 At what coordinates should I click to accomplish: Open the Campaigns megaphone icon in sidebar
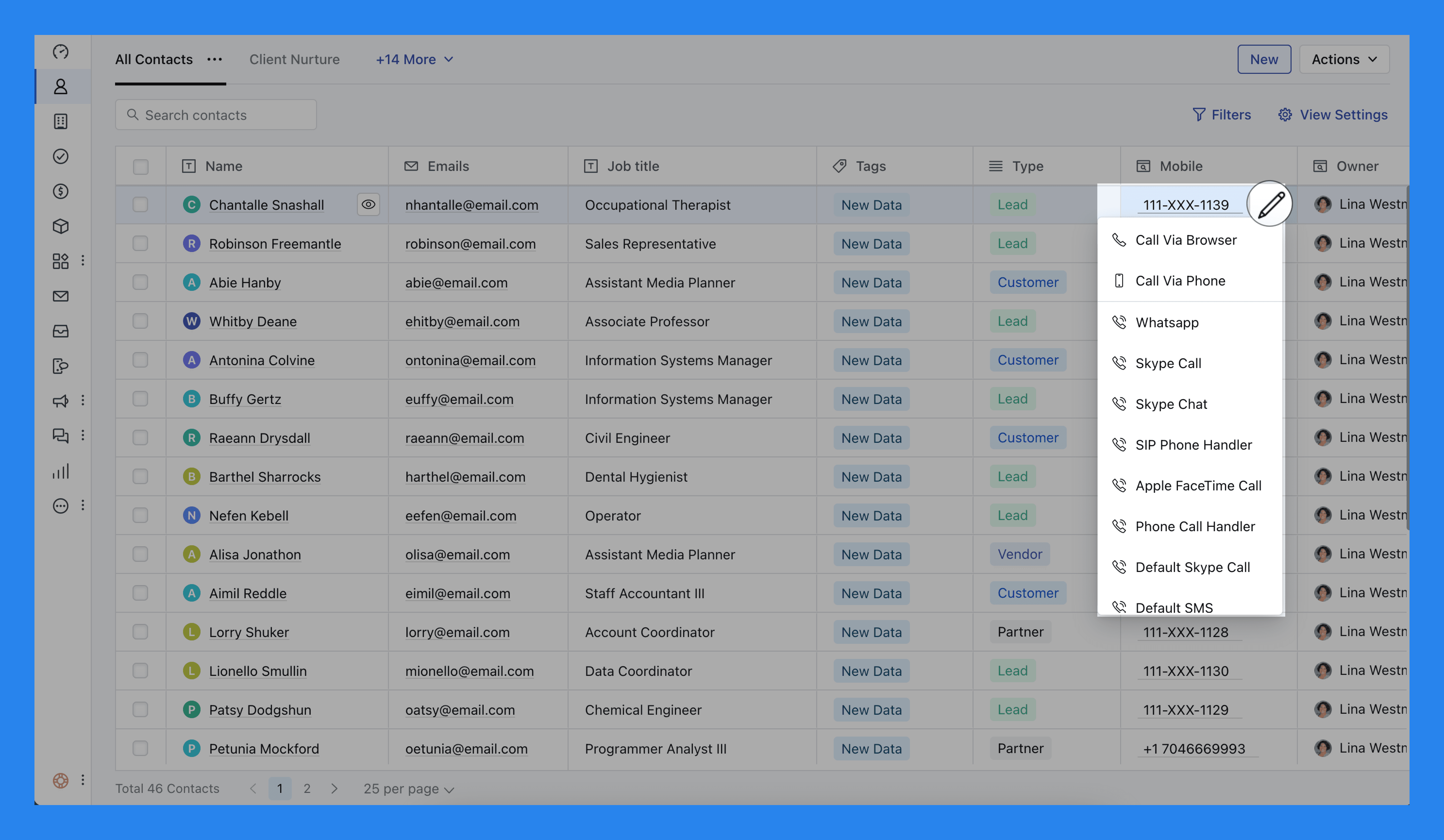(60, 401)
